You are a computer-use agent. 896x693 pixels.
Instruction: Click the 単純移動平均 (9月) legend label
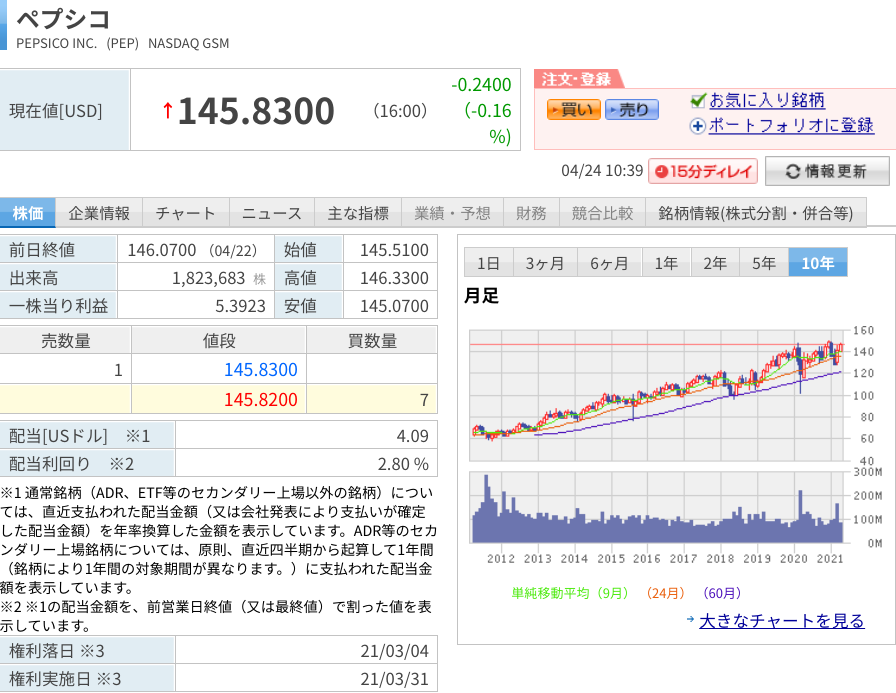[x=570, y=593]
